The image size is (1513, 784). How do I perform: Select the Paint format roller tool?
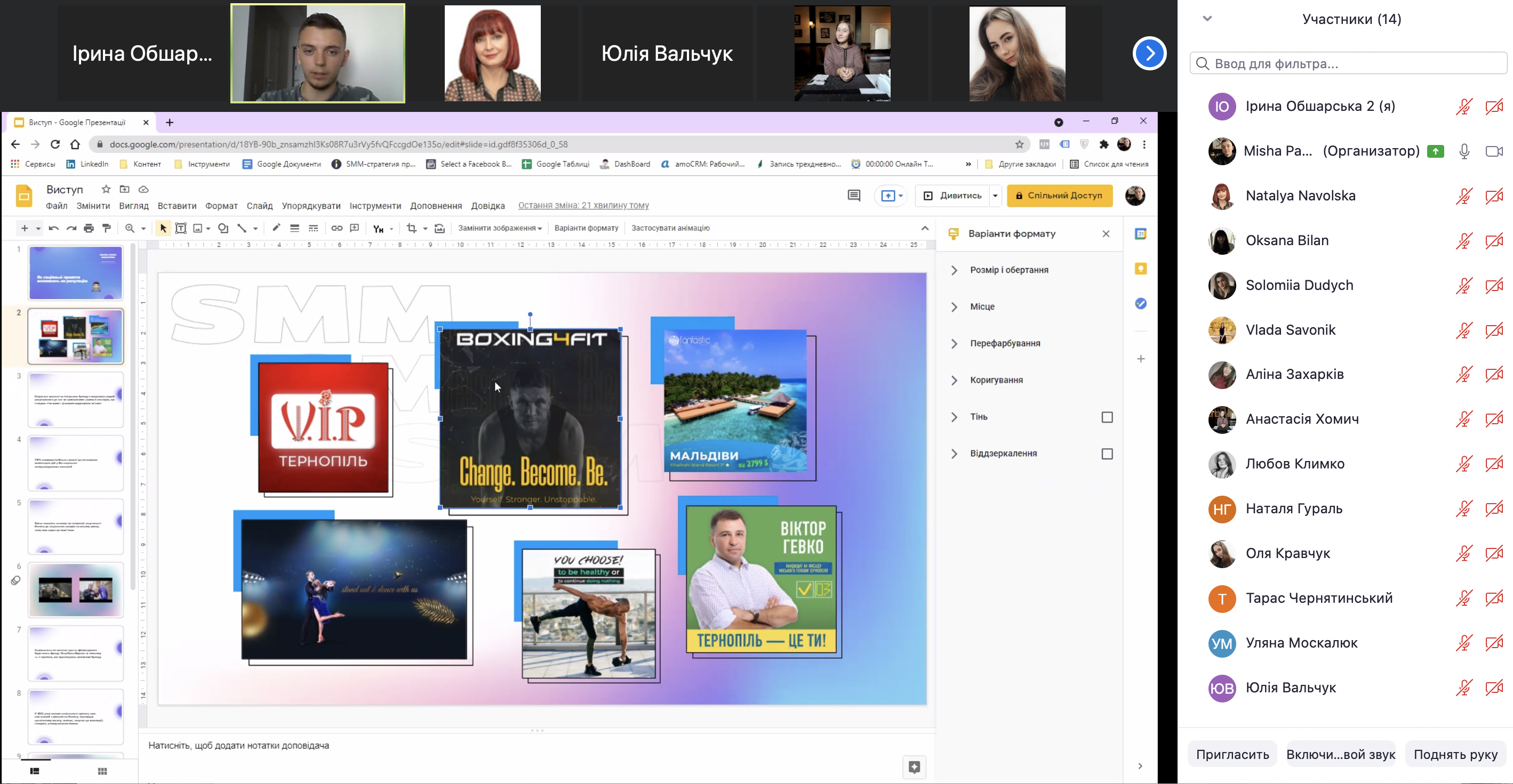106,228
